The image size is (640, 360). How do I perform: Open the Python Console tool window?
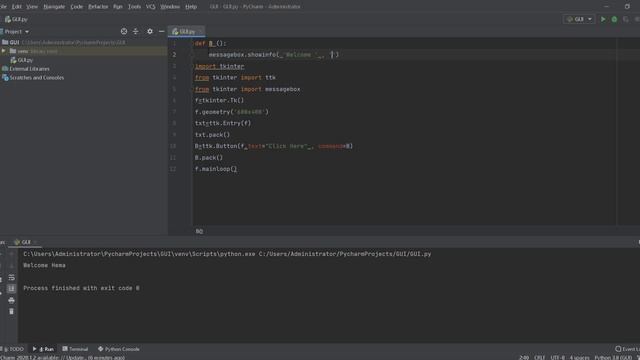tap(119, 349)
